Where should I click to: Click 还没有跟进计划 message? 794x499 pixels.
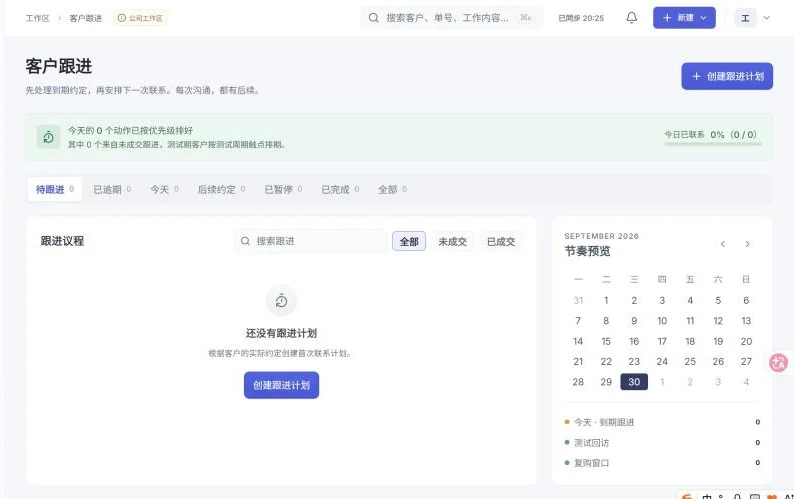pyautogui.click(x=282, y=333)
